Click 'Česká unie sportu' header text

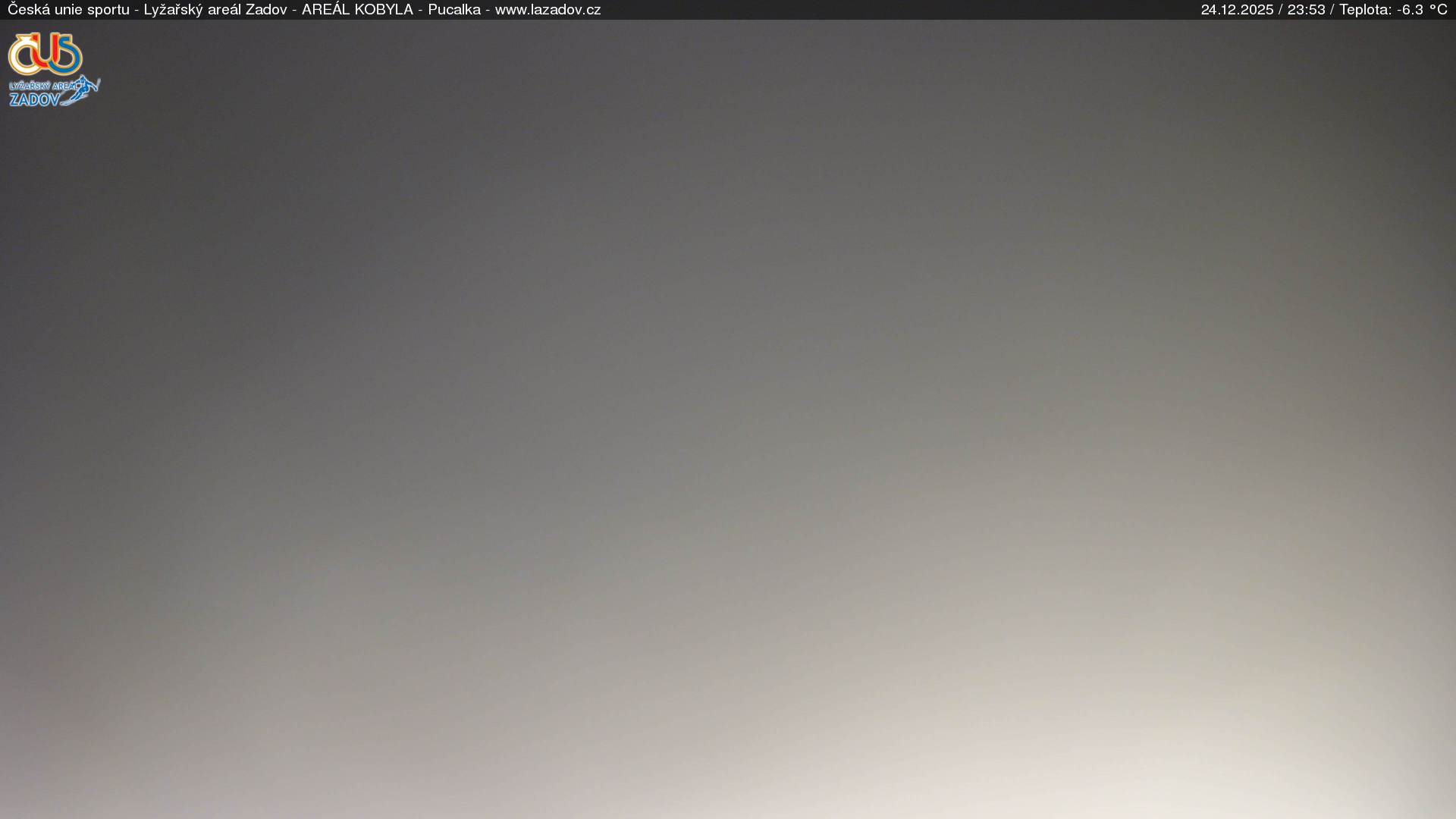(x=68, y=10)
